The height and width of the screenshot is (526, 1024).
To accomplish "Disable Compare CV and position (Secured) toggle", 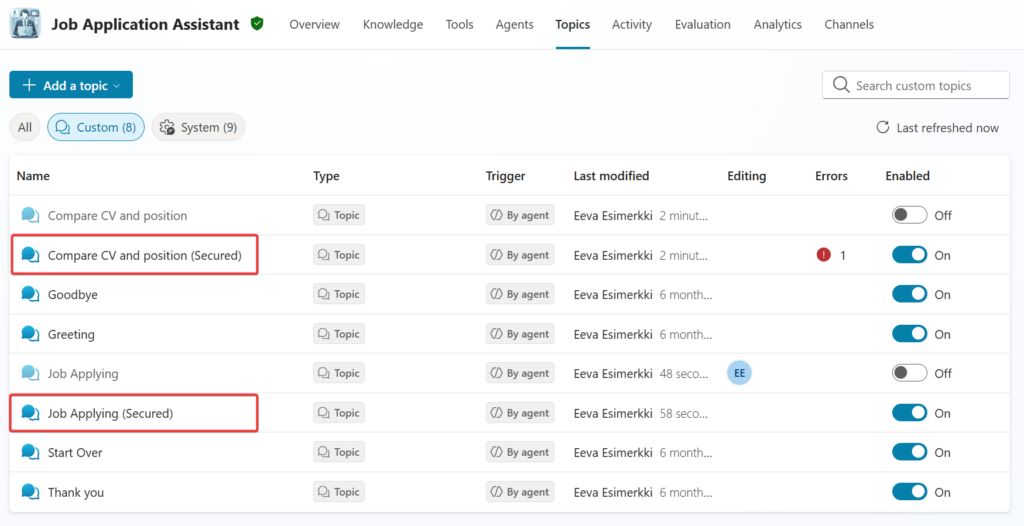I will click(910, 255).
